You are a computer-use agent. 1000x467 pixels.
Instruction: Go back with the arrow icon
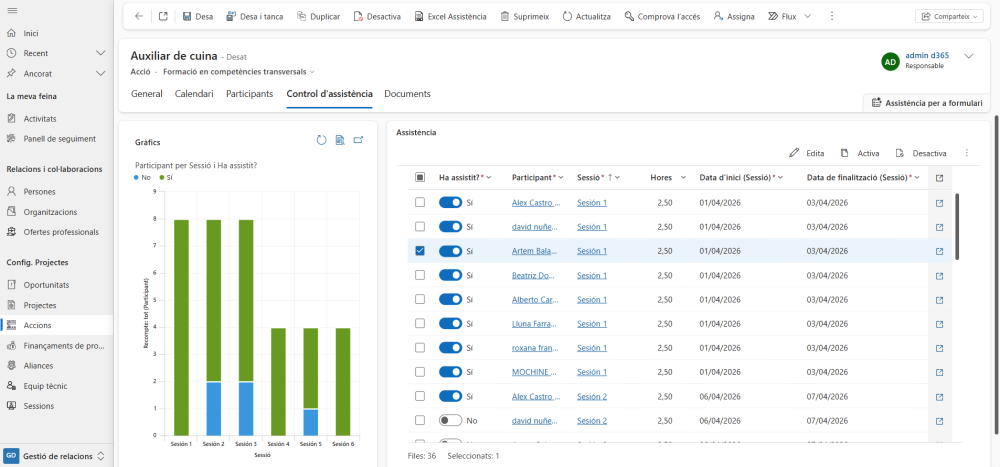coord(139,17)
